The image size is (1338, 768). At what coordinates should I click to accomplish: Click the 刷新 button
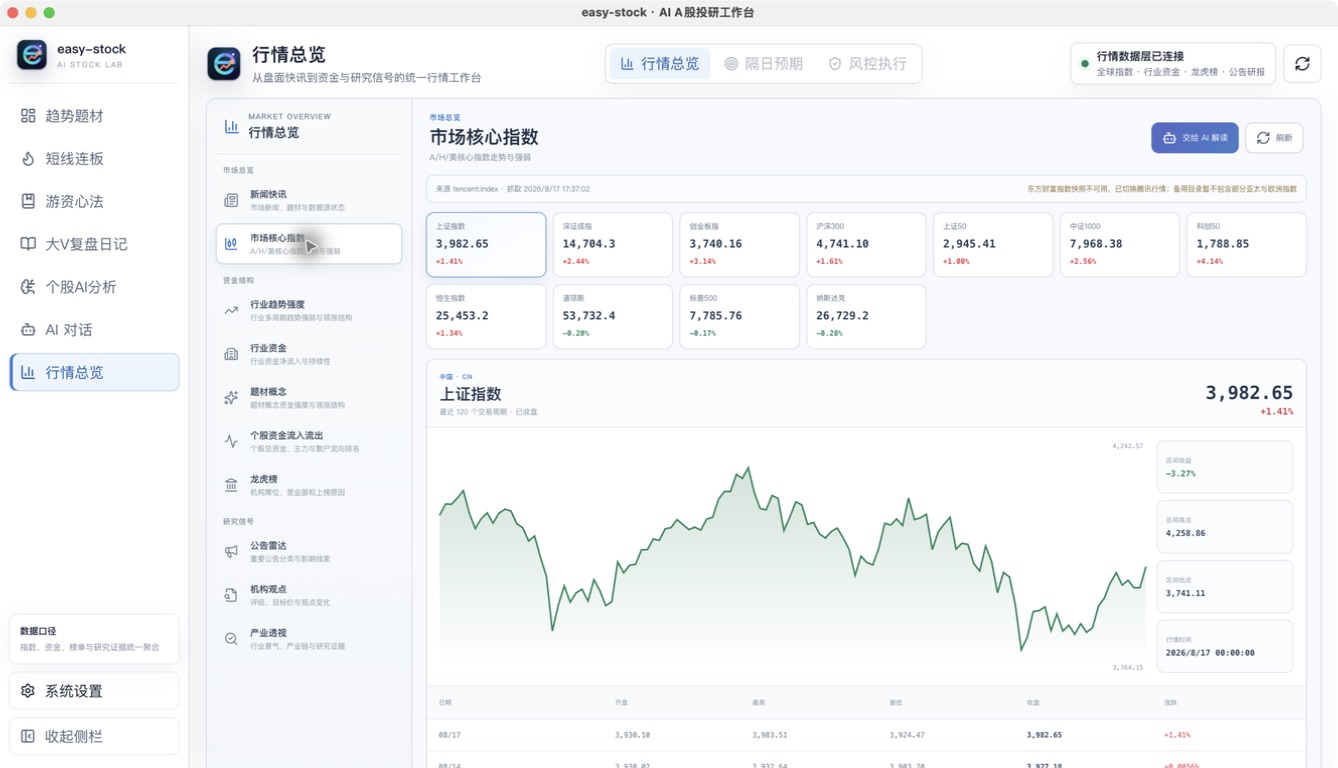(x=1274, y=138)
